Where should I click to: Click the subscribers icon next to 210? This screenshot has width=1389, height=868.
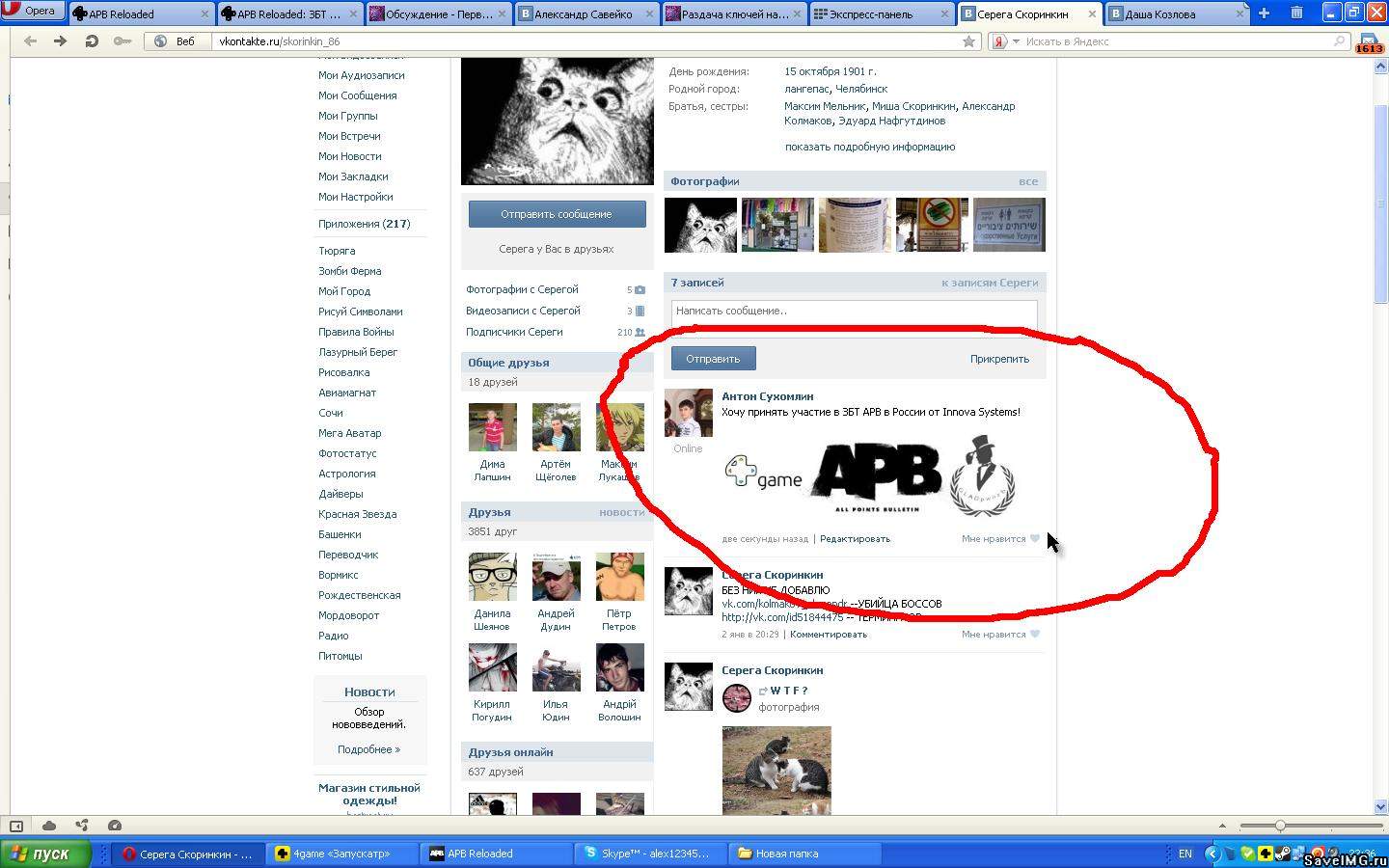(x=640, y=332)
